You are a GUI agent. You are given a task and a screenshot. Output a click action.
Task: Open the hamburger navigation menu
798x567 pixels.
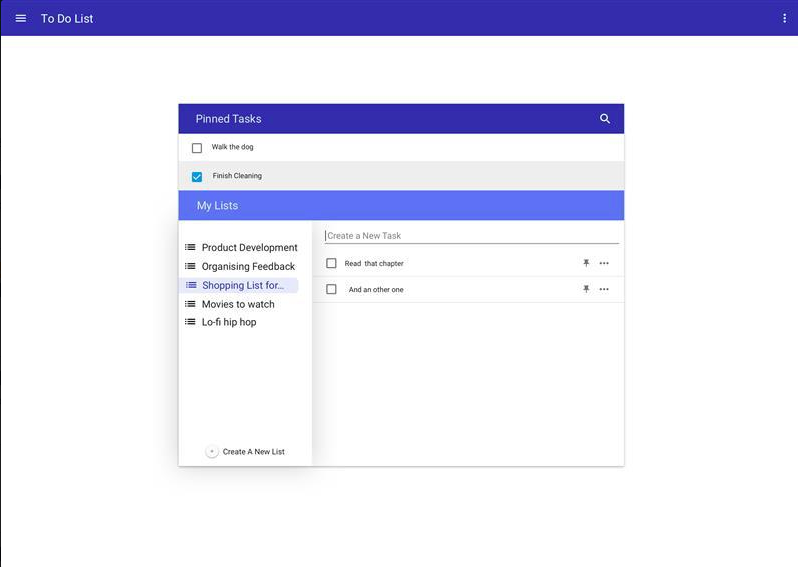pos(21,18)
